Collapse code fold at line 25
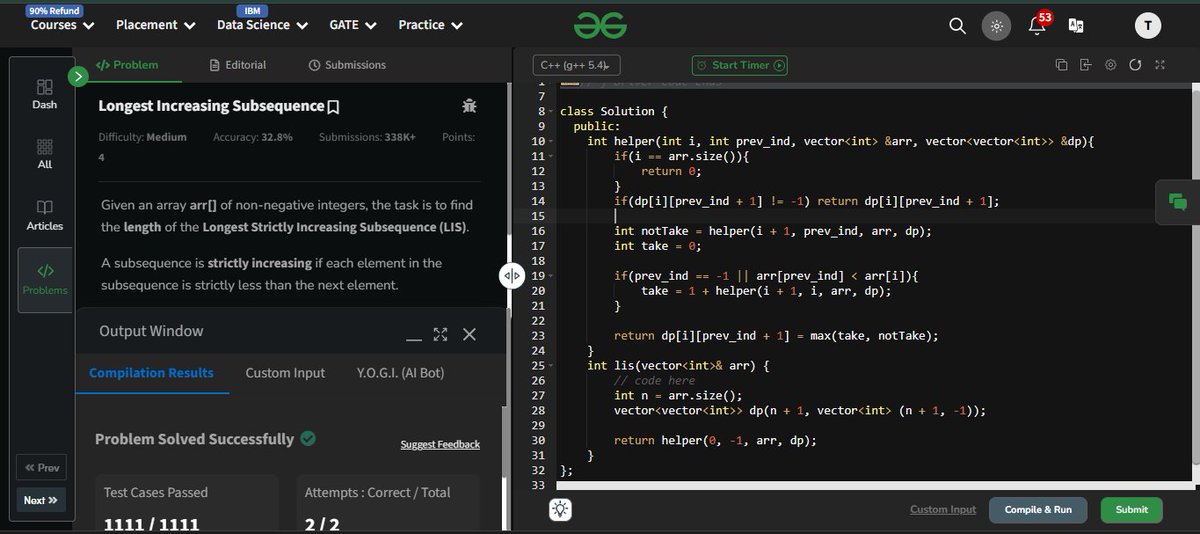 click(x=551, y=366)
